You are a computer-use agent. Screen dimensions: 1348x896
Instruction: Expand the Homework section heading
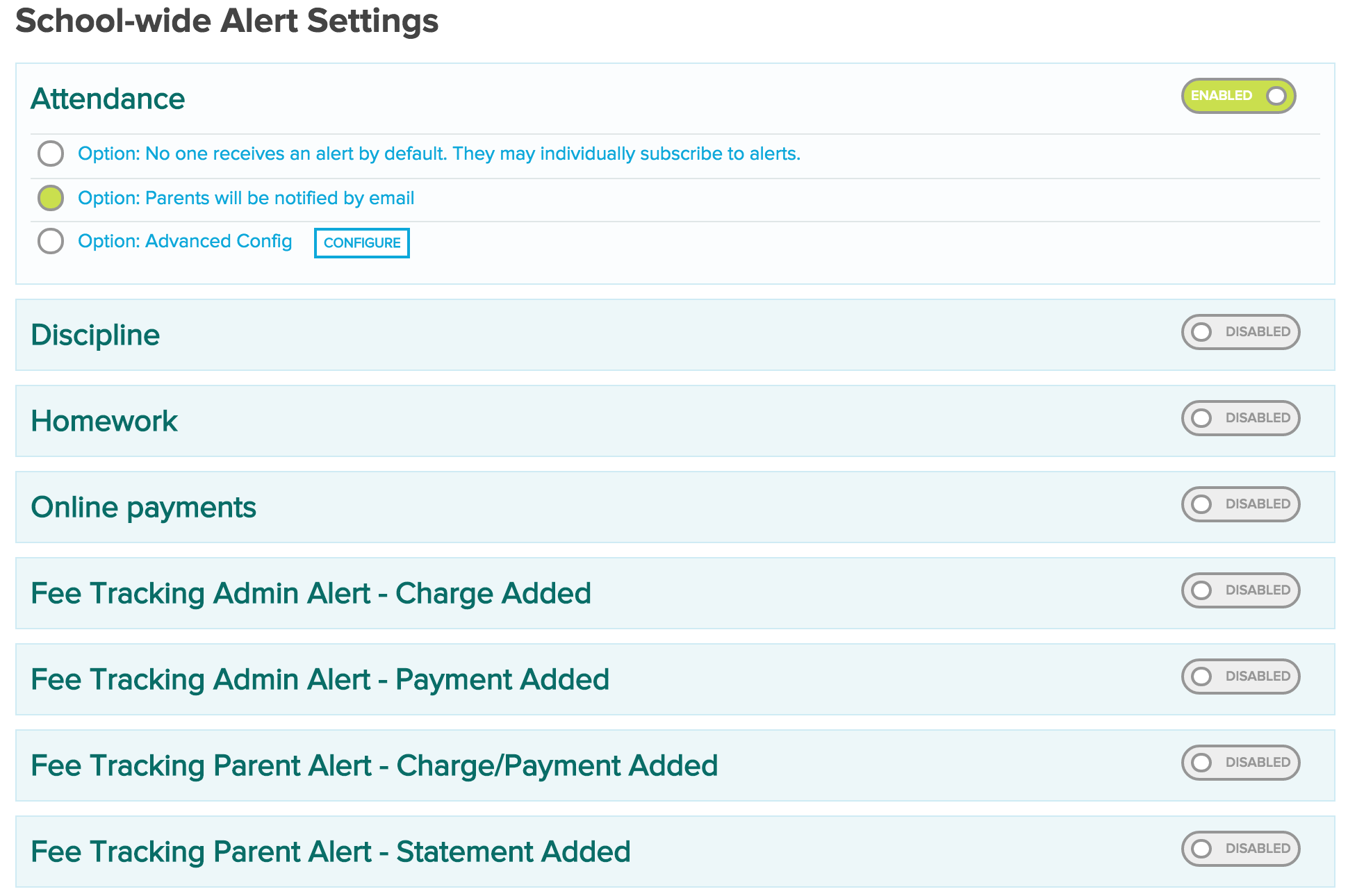[x=104, y=421]
